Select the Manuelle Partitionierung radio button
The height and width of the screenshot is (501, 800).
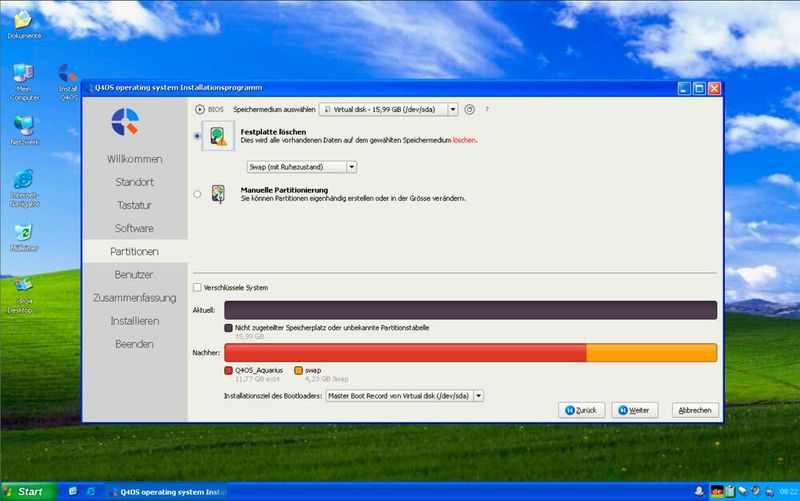tap(197, 194)
